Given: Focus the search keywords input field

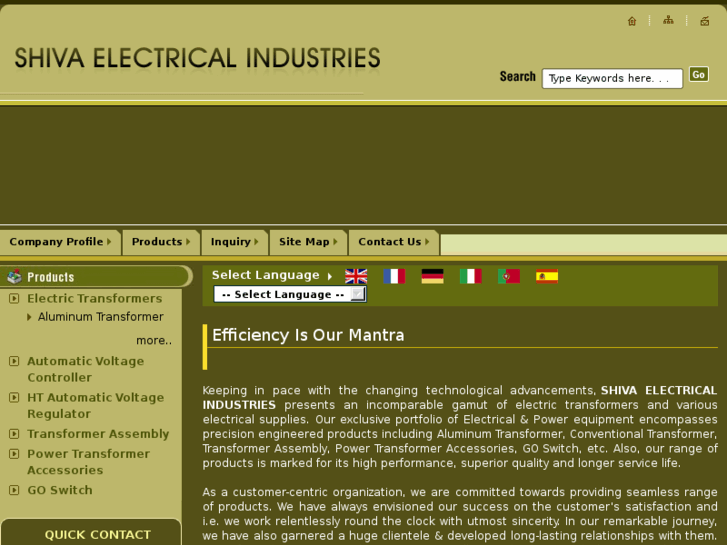Looking at the screenshot, I should [612, 78].
